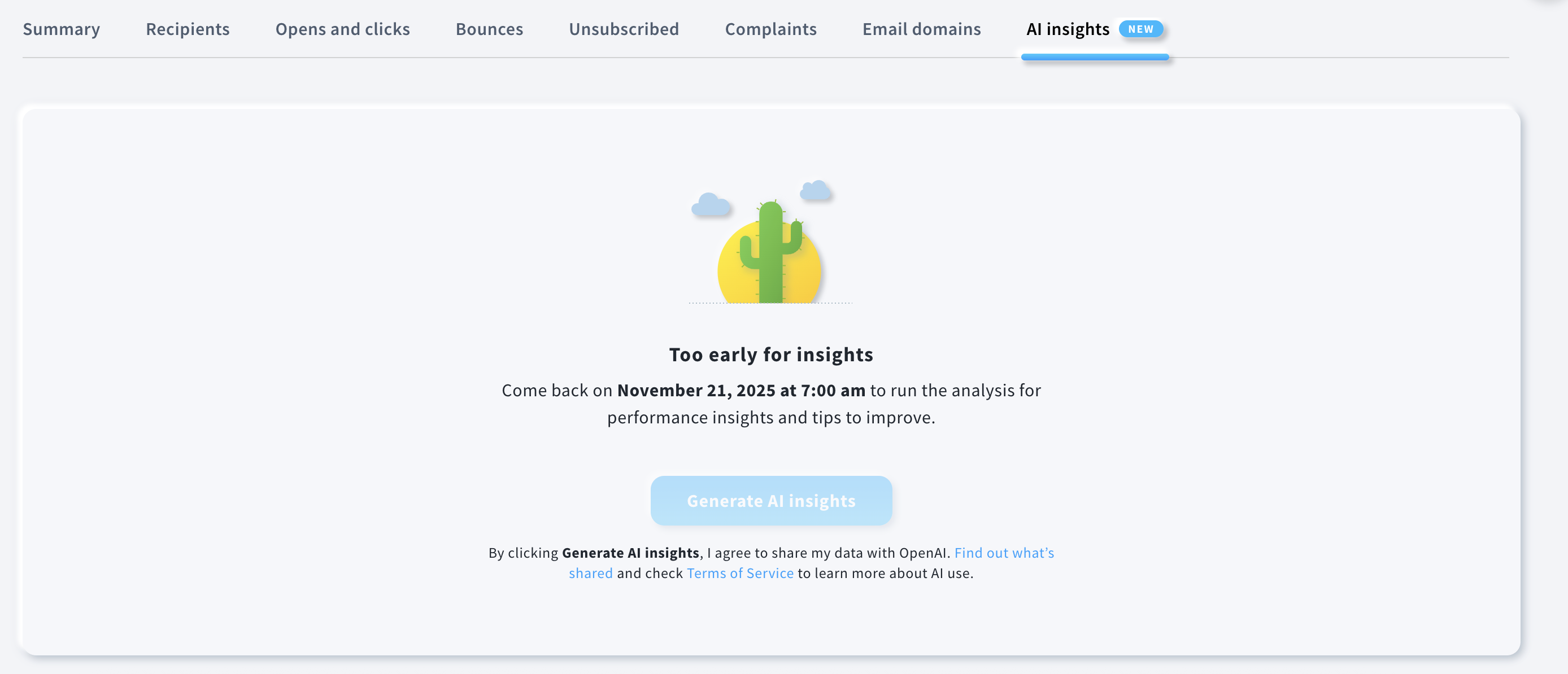Click the blue underline below AI insights
Screen dimensions: 1568x674
tap(1095, 58)
